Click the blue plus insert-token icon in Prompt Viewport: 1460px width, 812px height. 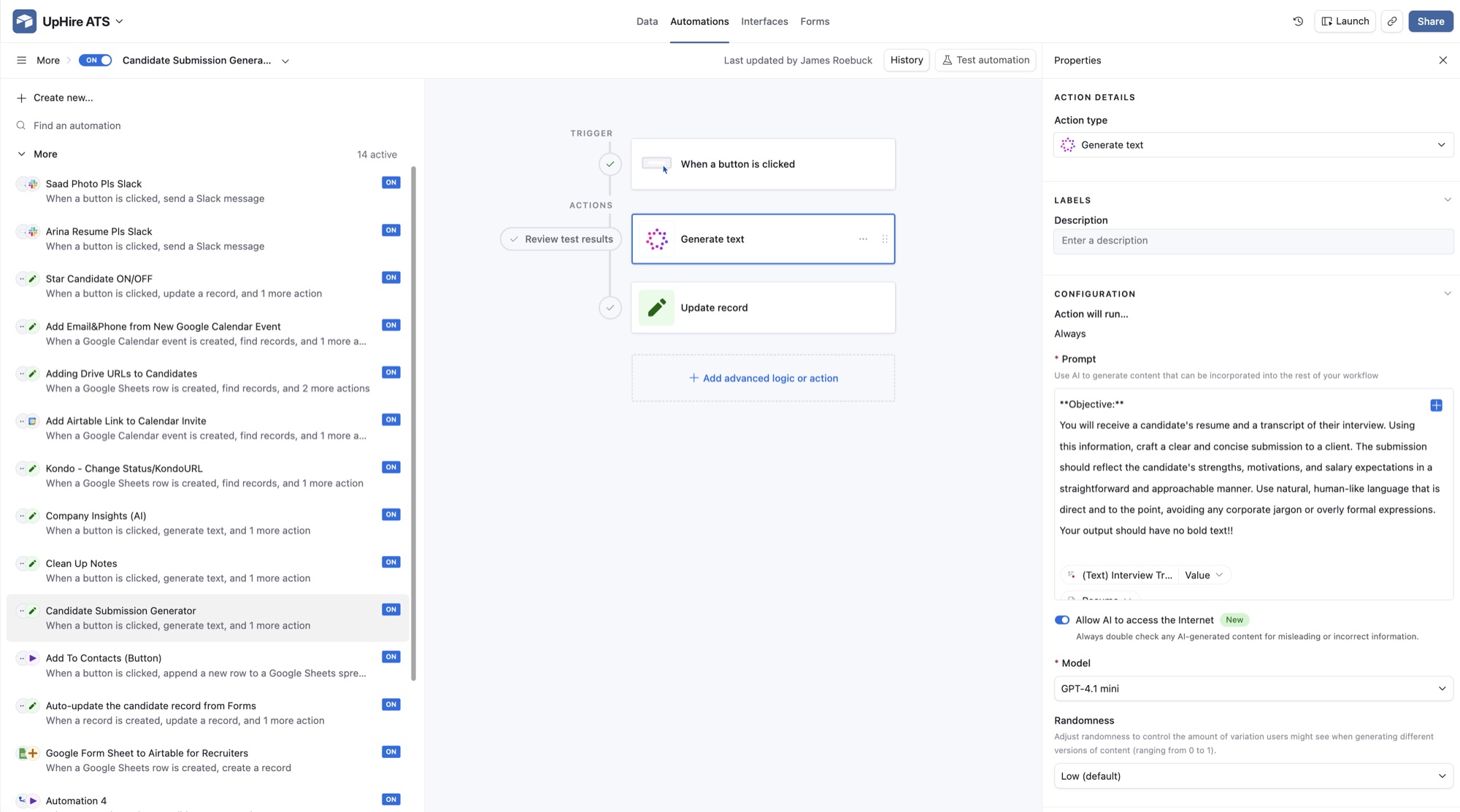point(1436,405)
